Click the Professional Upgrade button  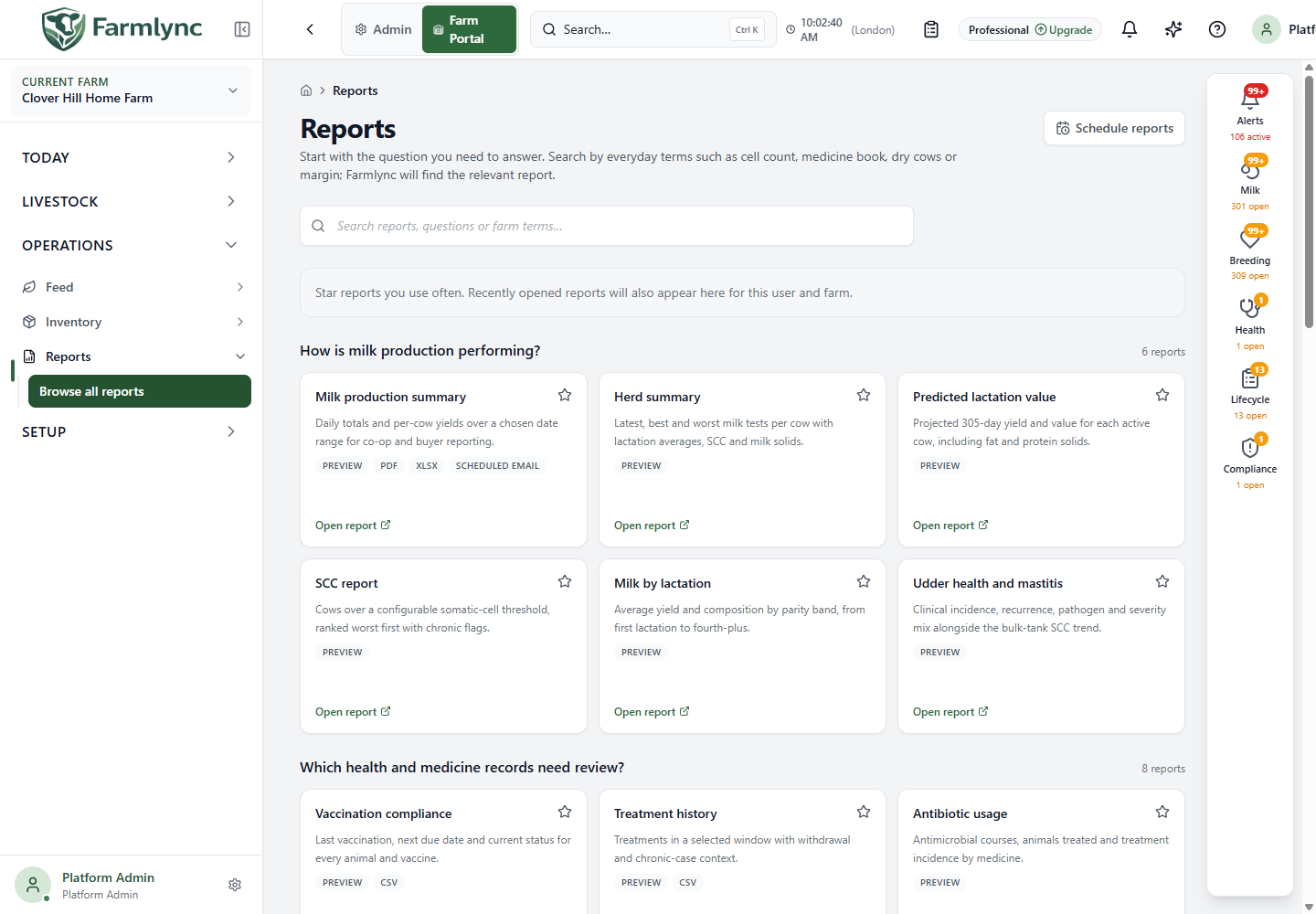pos(1030,29)
